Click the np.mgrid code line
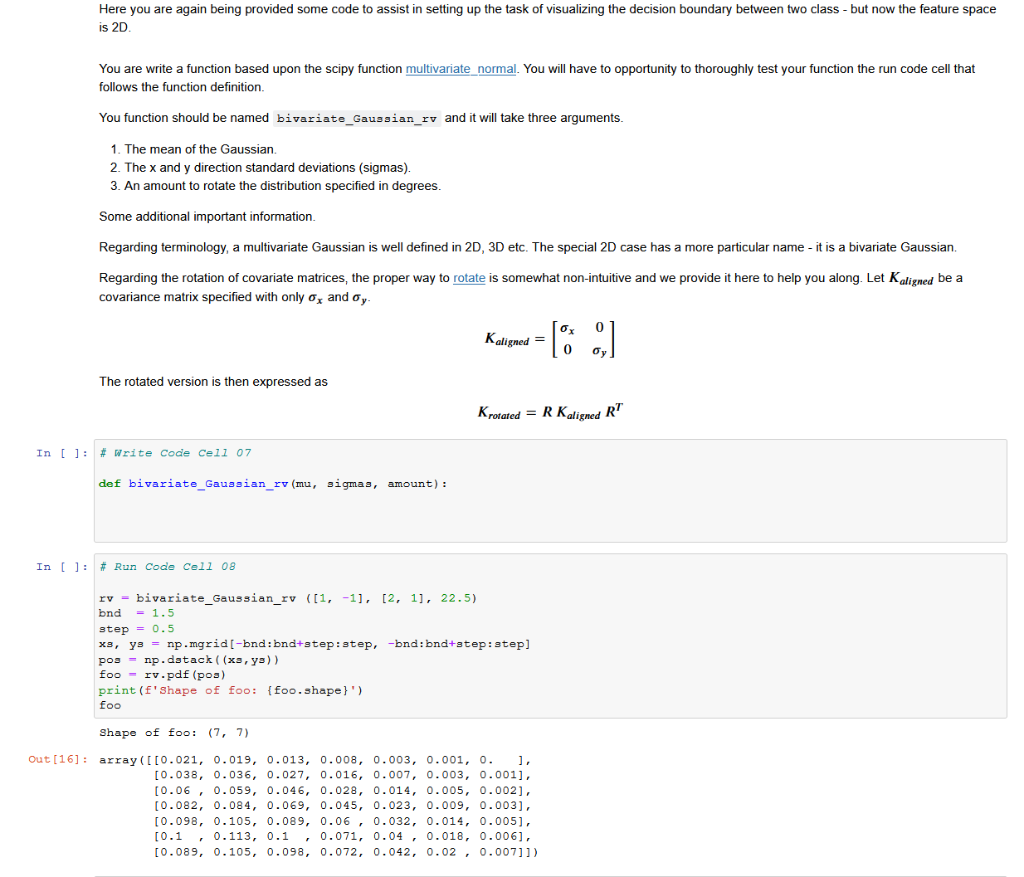 314,644
